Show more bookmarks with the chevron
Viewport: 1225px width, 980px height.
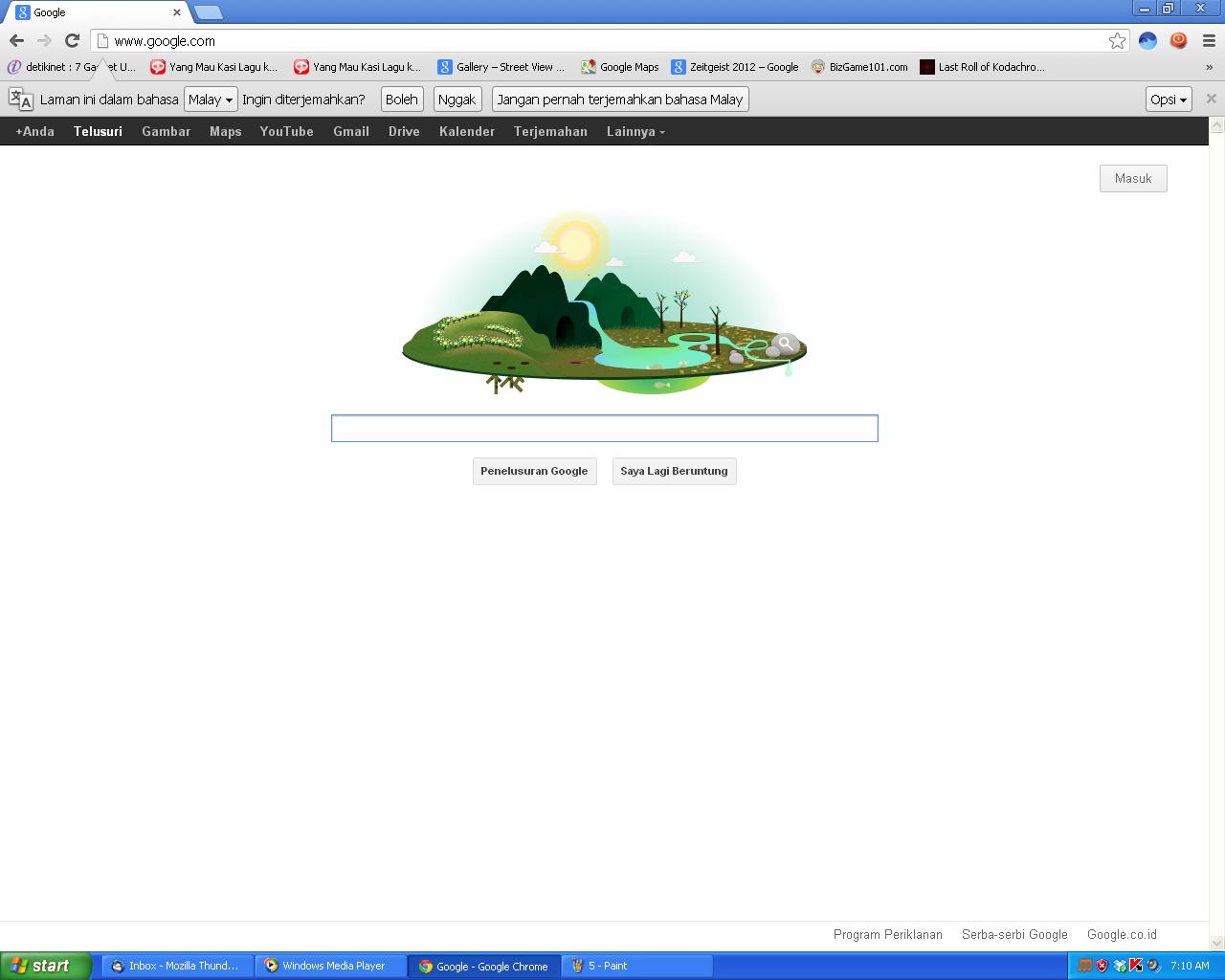coord(1209,67)
